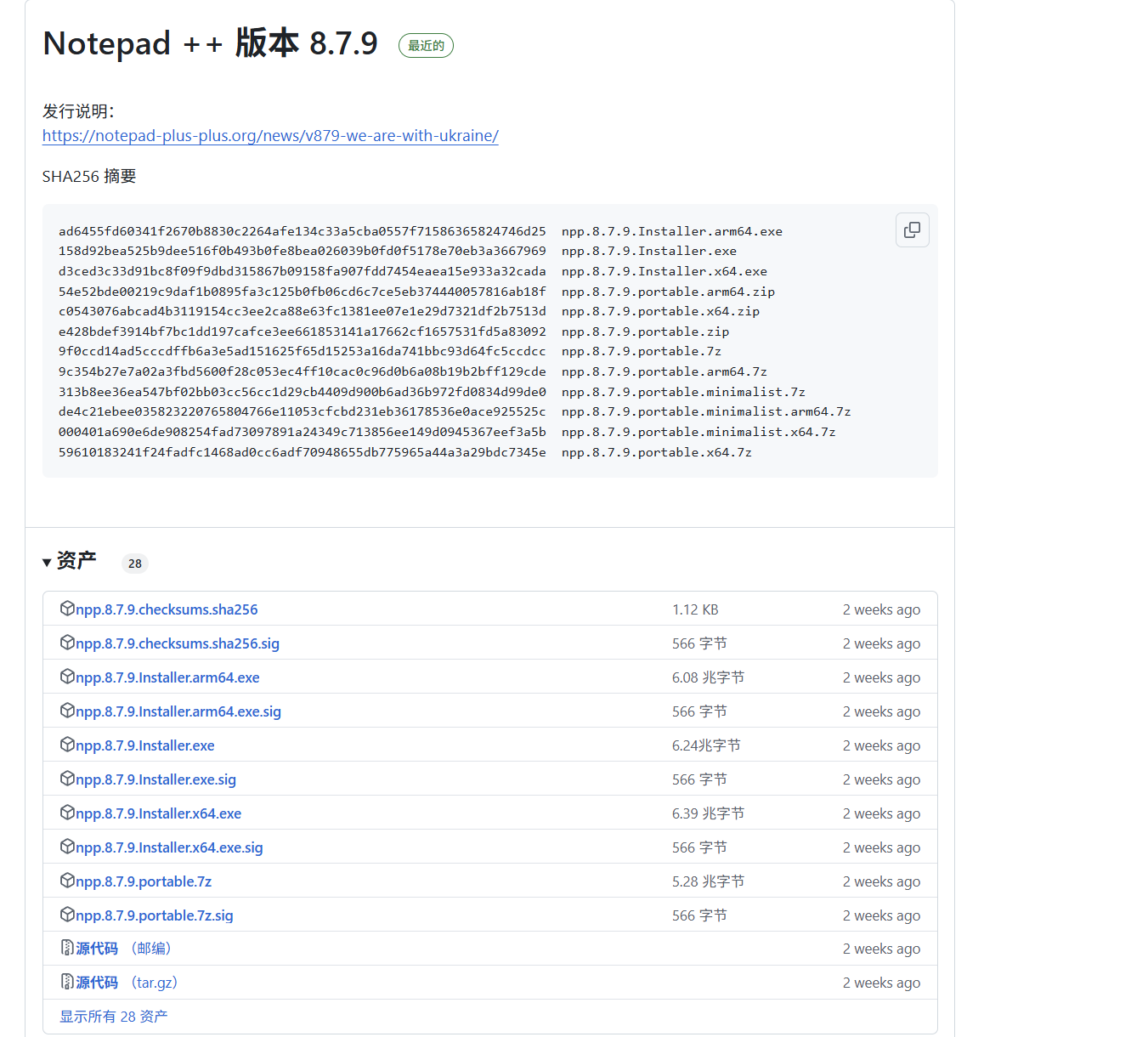Click package icon beside npp.8.7.9.checksums.sha256
This screenshot has width=1148, height=1037.
(x=67, y=609)
